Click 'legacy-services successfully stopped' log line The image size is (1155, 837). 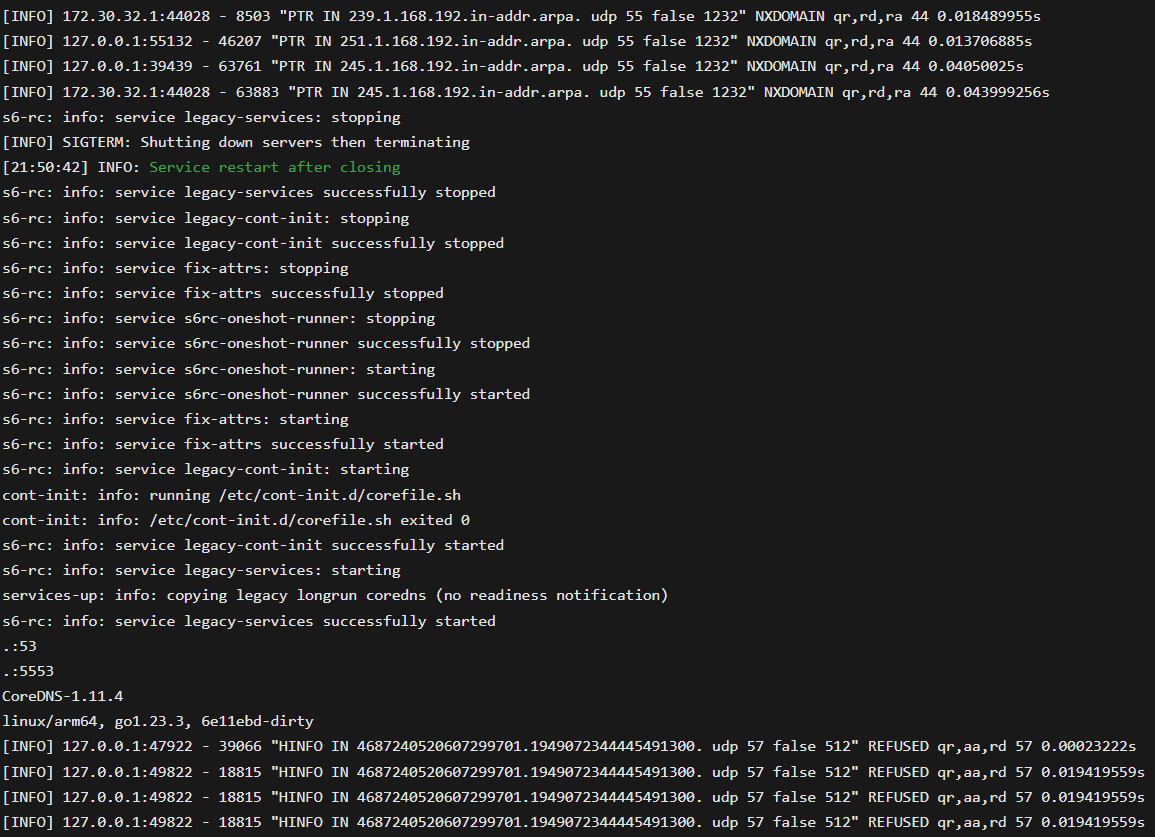click(249, 192)
